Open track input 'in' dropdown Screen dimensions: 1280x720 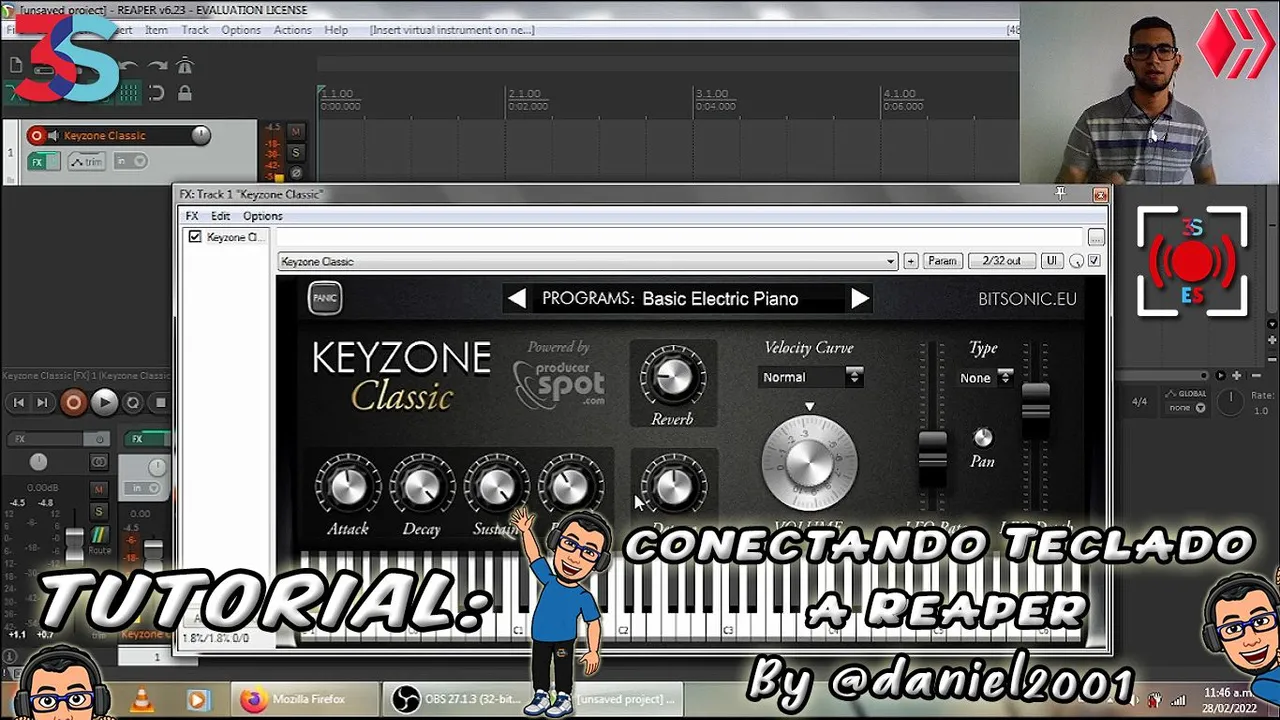coord(130,161)
